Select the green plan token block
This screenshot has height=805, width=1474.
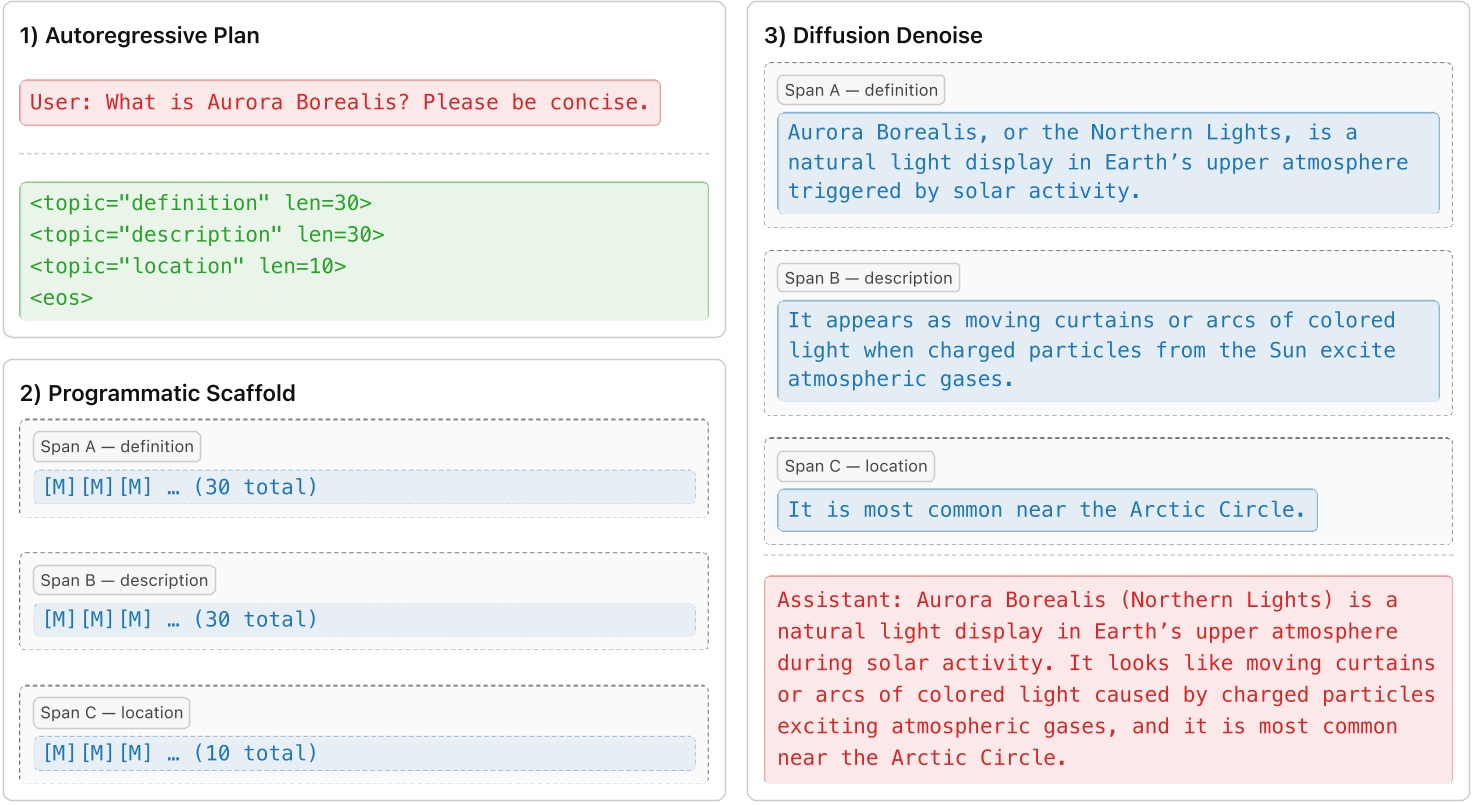tap(365, 250)
